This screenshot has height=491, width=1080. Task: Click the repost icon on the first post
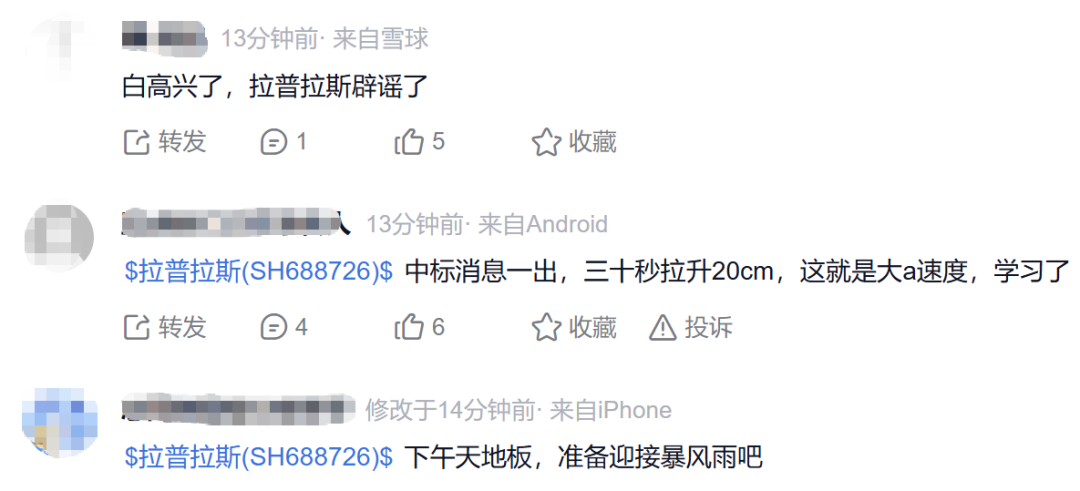[x=136, y=142]
